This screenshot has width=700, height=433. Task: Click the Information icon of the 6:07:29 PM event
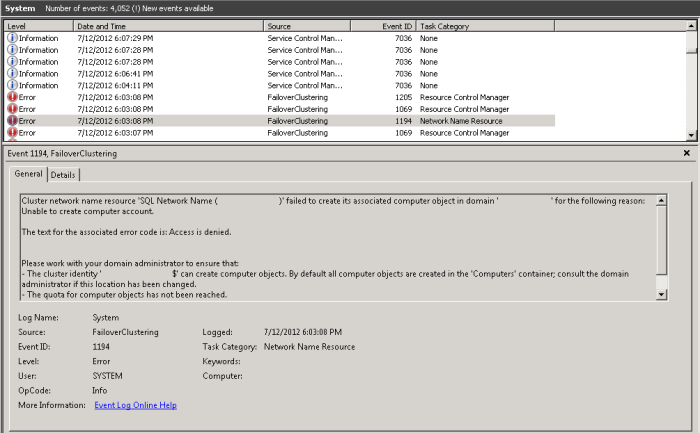tap(12, 38)
